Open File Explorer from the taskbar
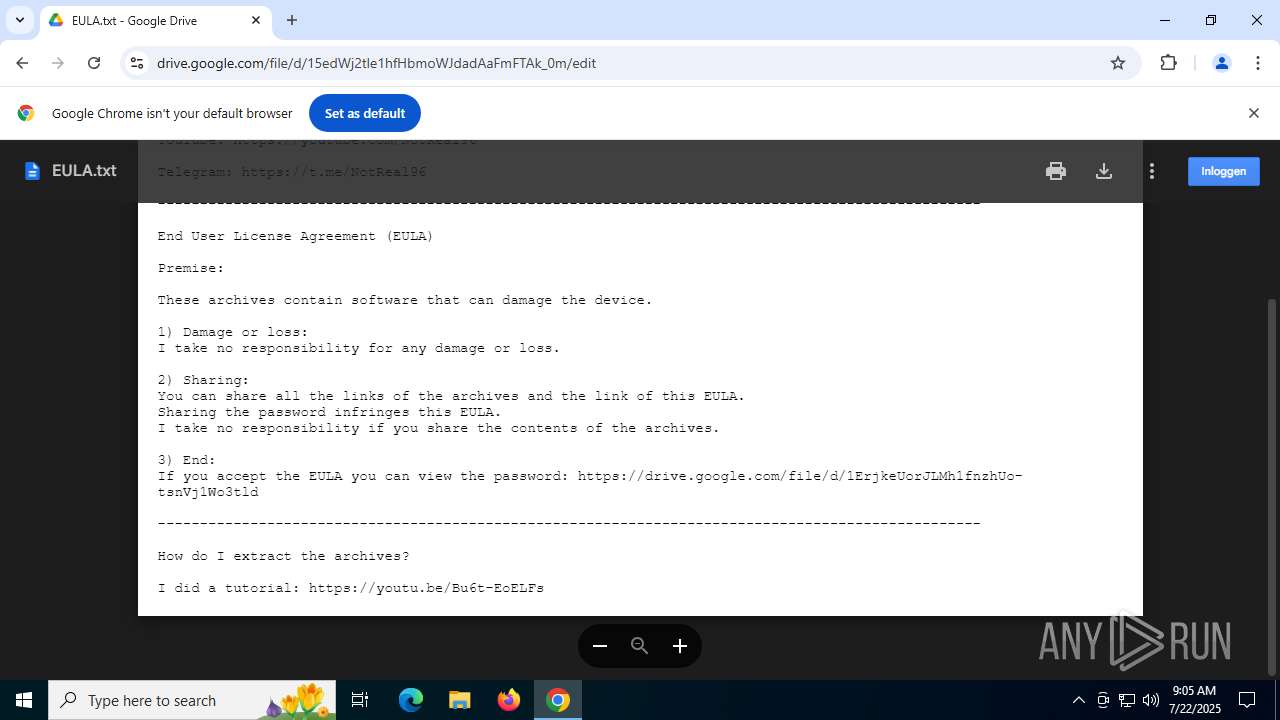Screen dimensions: 1280x720 click(459, 700)
